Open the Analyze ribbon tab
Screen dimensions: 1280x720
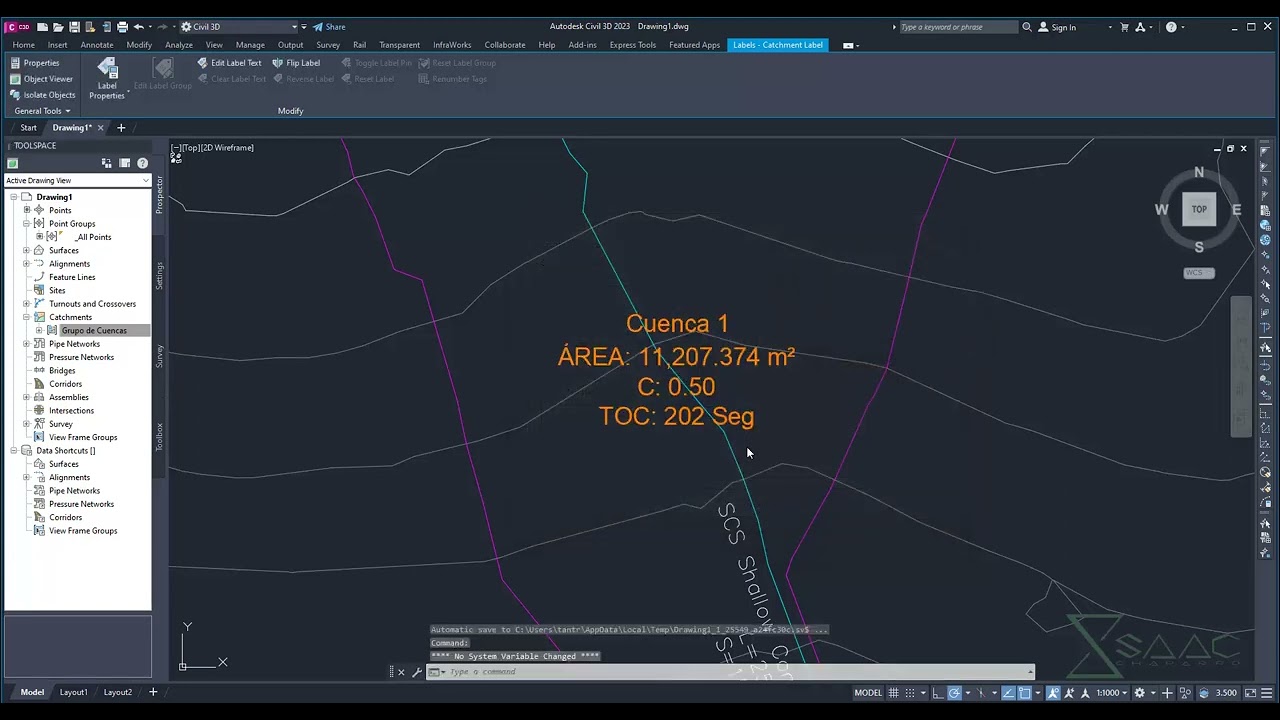179,45
